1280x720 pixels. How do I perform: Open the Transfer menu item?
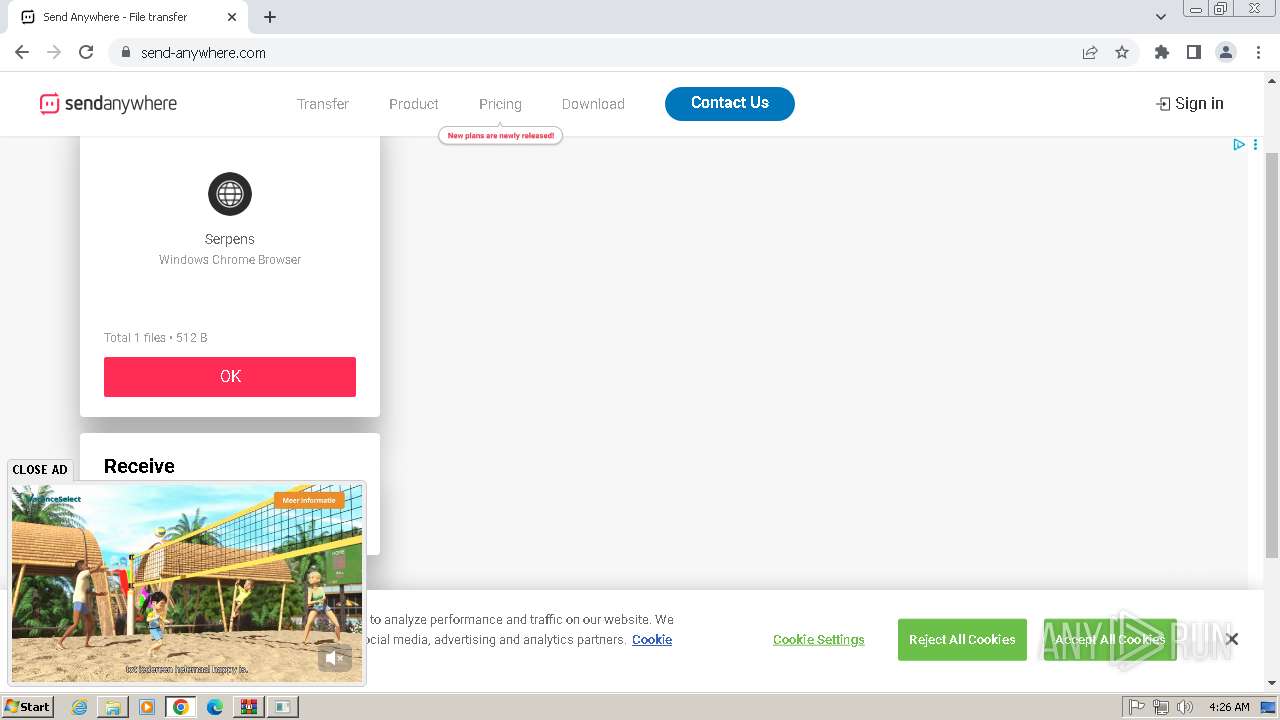tap(323, 104)
